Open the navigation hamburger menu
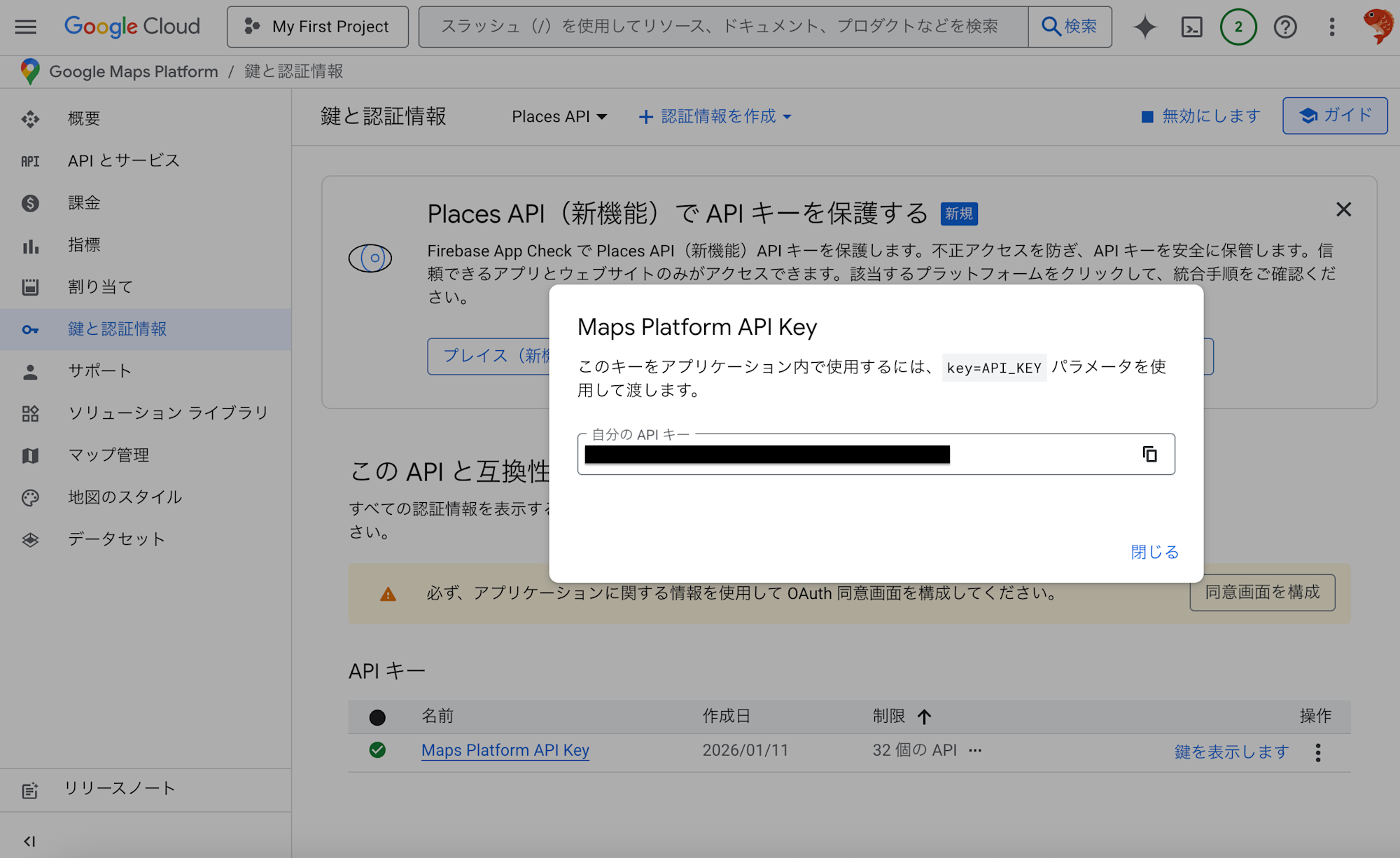The height and width of the screenshot is (858, 1400). coord(25,27)
